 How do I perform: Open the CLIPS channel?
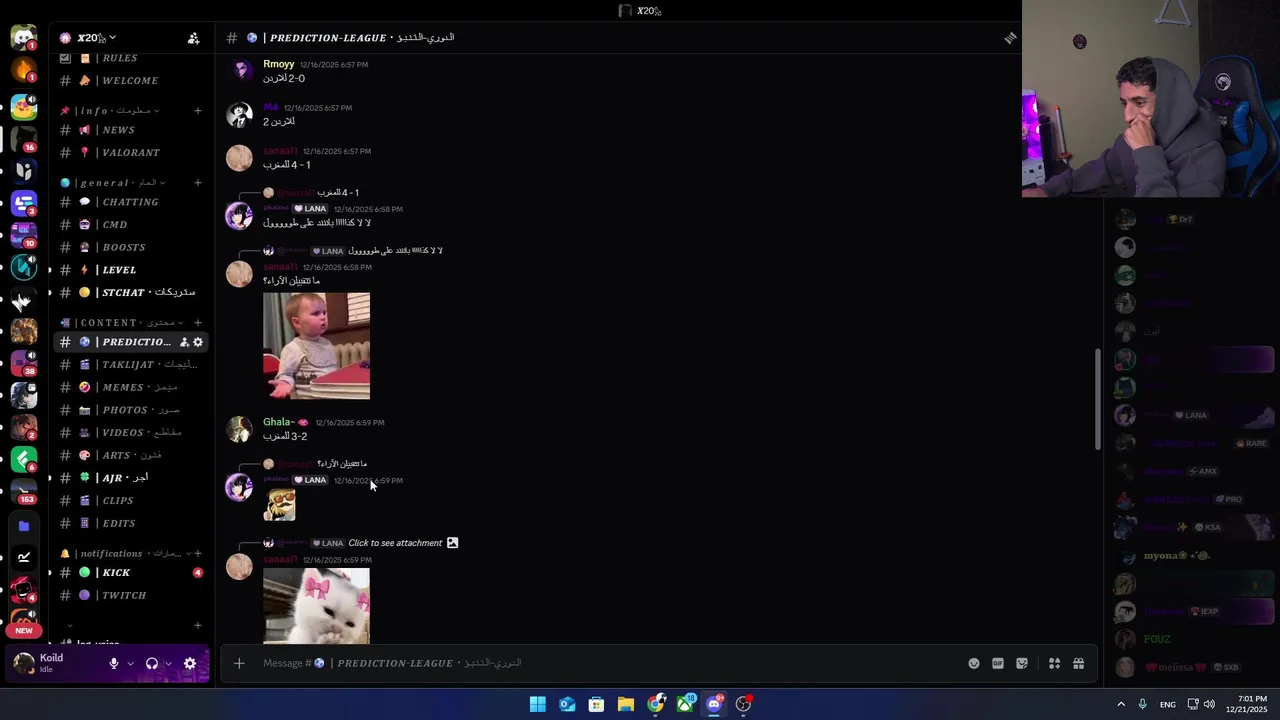pos(130,500)
